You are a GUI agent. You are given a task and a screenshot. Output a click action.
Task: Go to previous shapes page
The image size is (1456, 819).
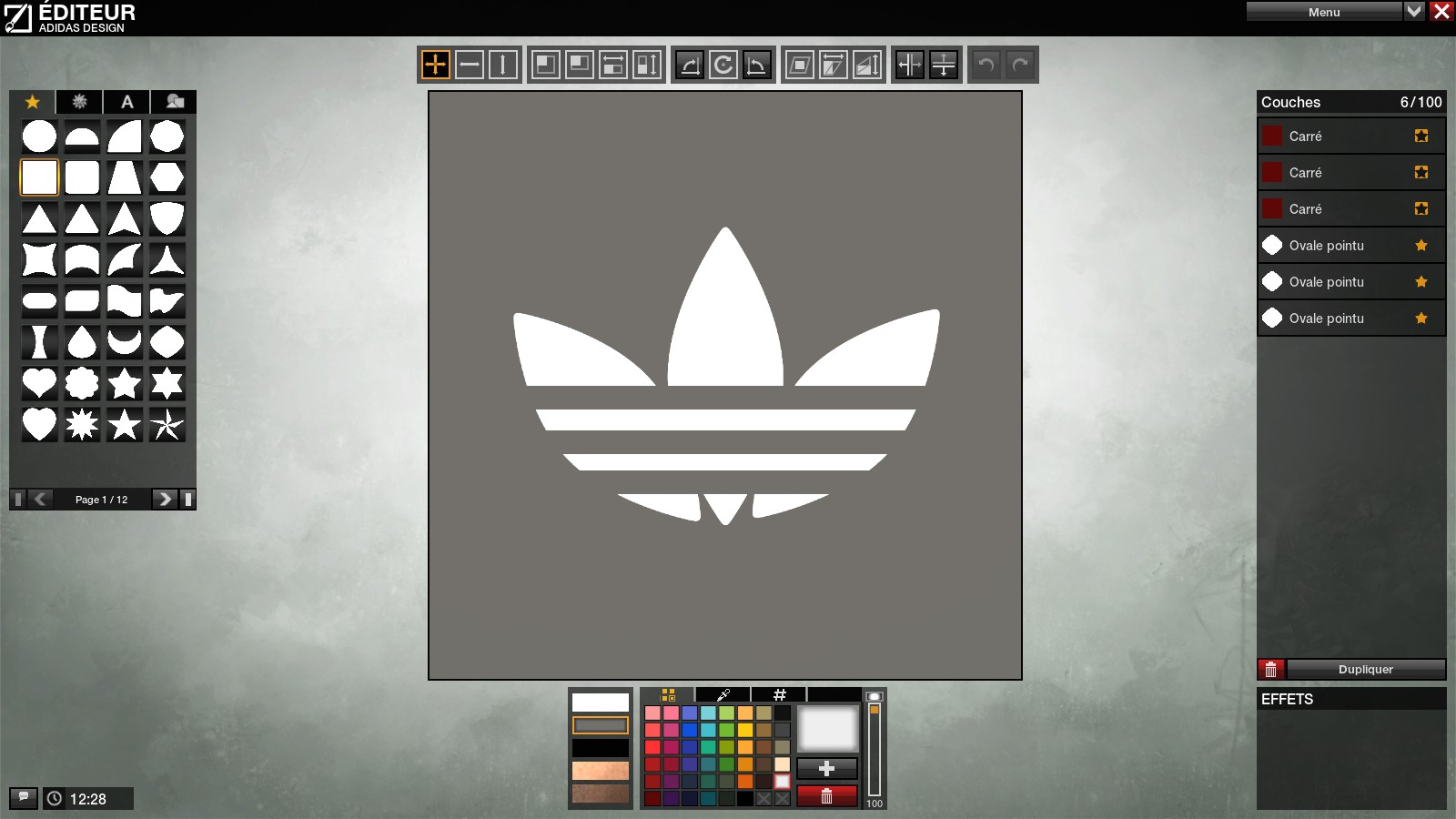tap(40, 499)
